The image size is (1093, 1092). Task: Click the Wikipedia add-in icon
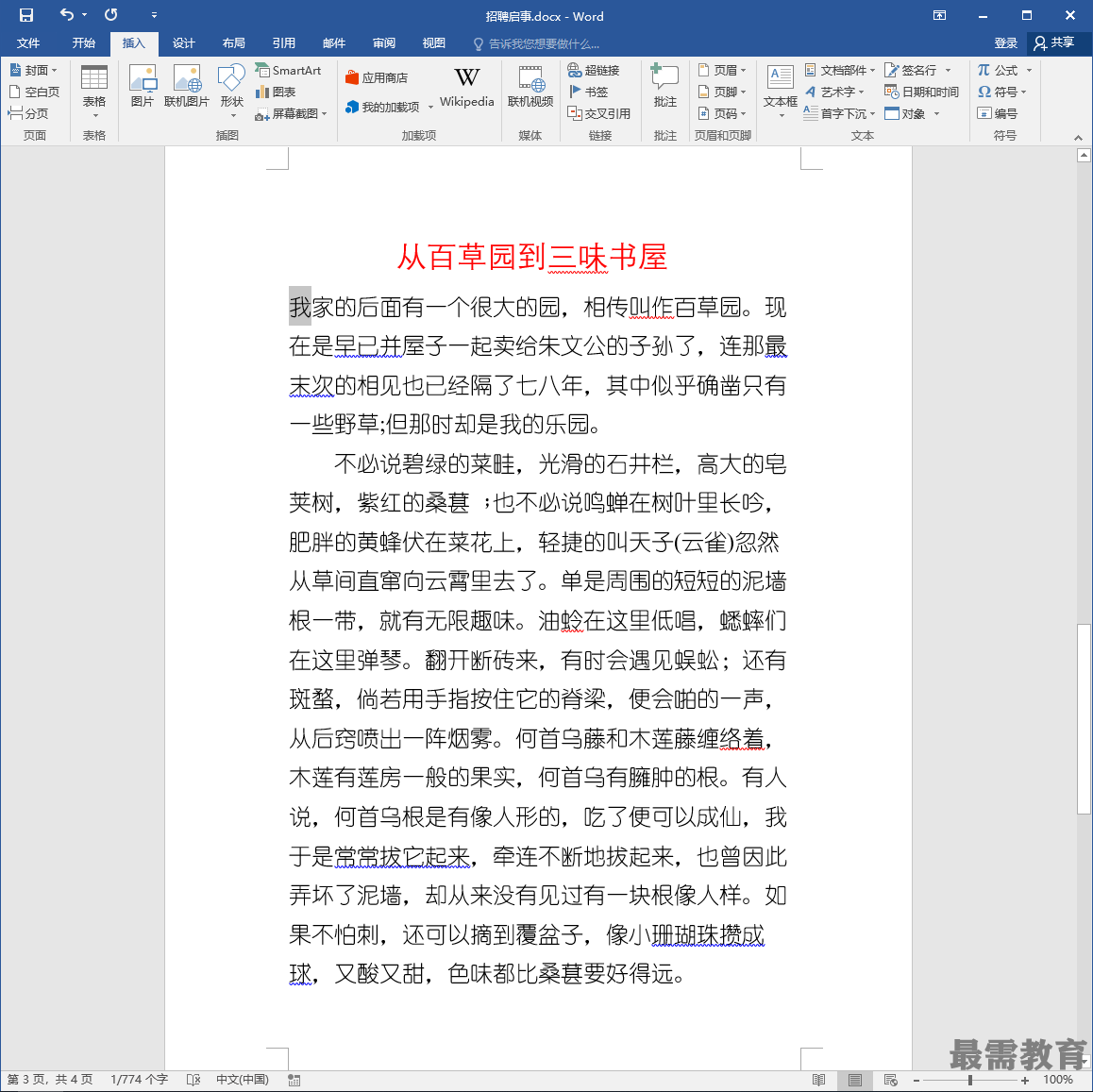pyautogui.click(x=466, y=87)
